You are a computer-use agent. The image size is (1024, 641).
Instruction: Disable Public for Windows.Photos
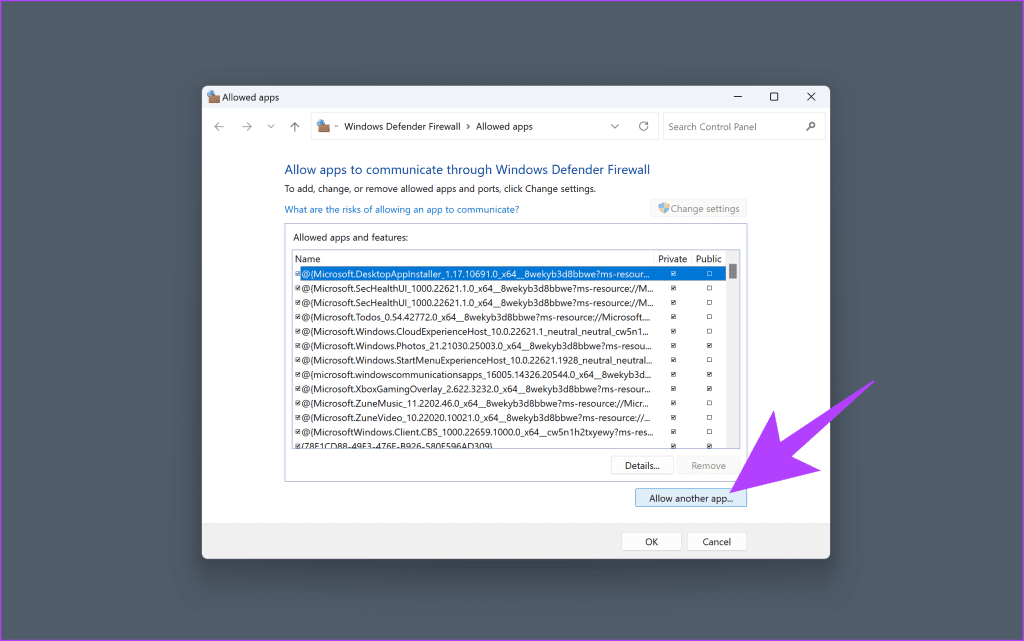coord(709,346)
